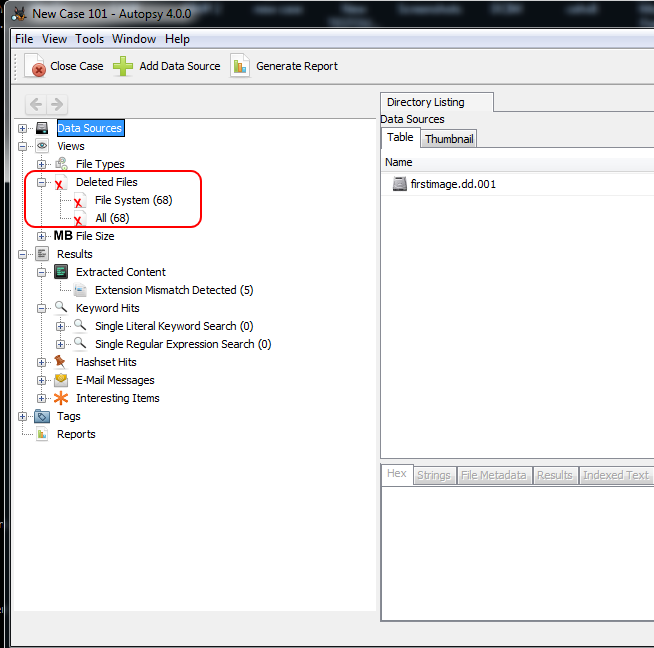The height and width of the screenshot is (648, 654).
Task: Click the File System (68) icon
Action: (x=80, y=200)
